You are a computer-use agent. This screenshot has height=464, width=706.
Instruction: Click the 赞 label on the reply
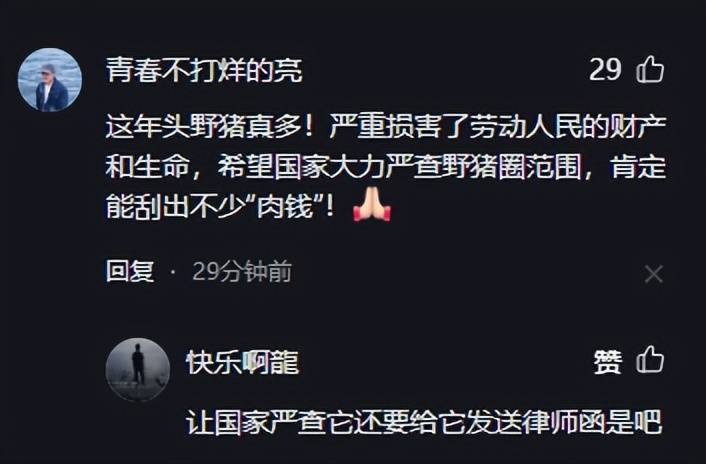coord(608,362)
